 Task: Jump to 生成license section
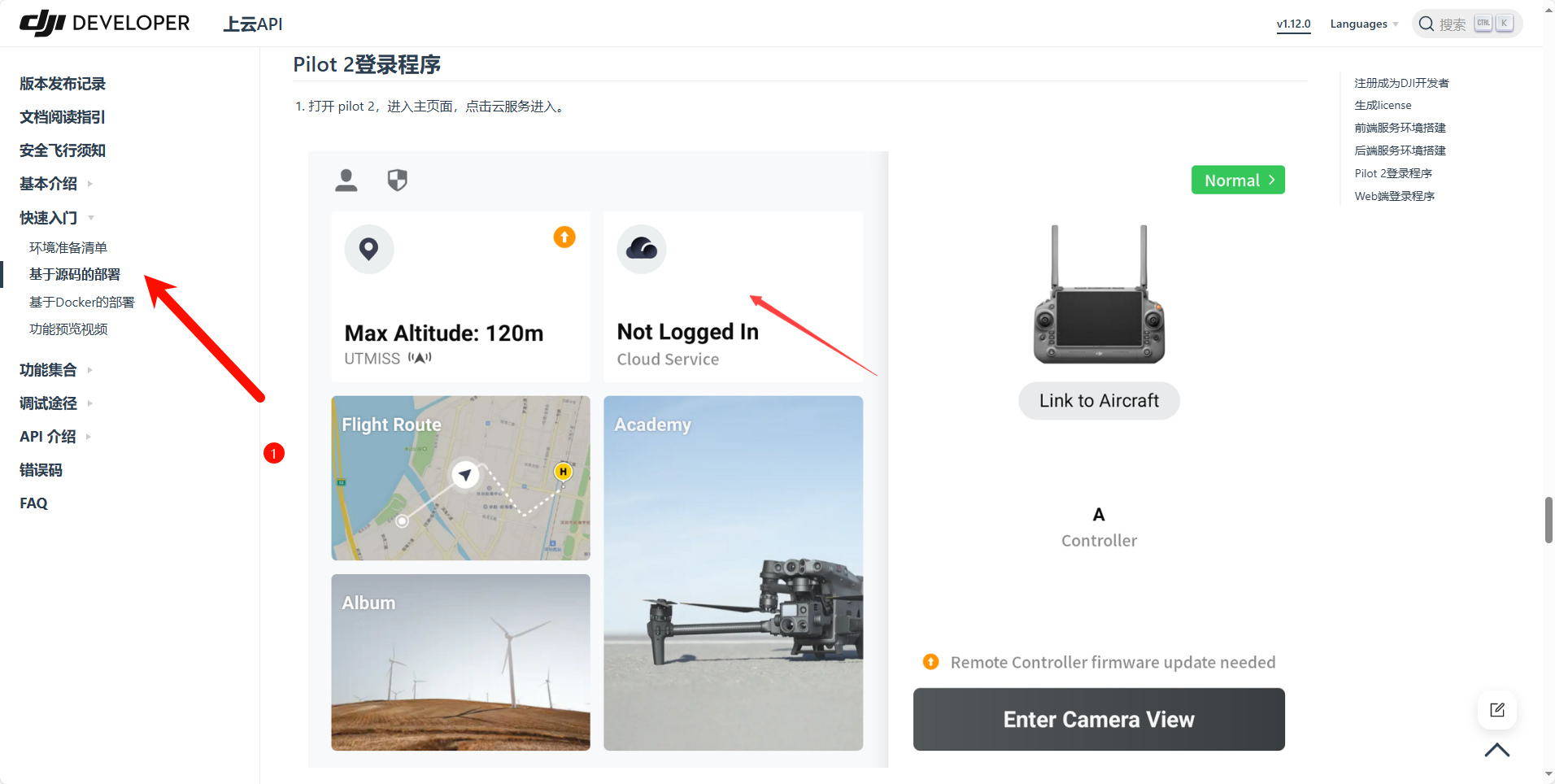[x=1383, y=105]
